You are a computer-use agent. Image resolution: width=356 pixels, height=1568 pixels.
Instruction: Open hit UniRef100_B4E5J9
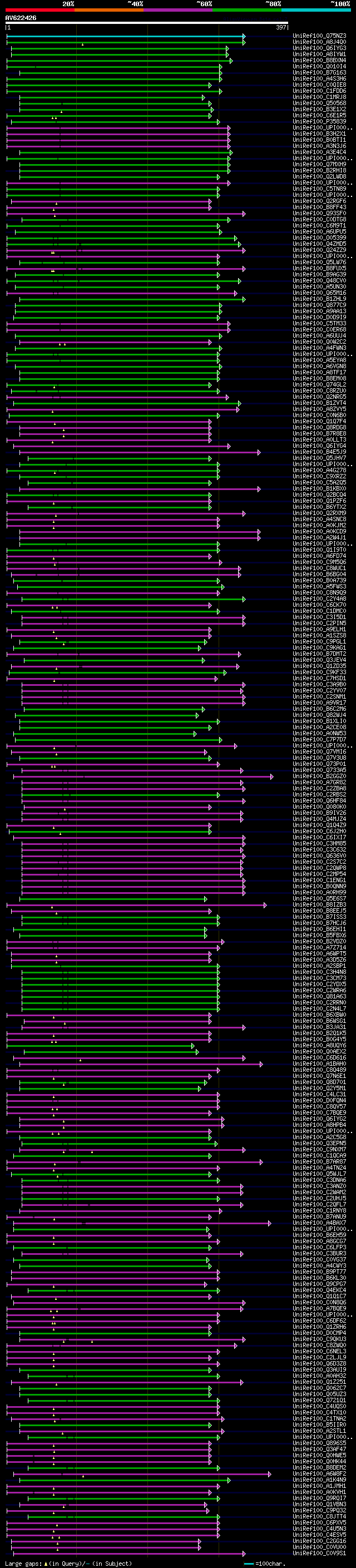point(319,452)
